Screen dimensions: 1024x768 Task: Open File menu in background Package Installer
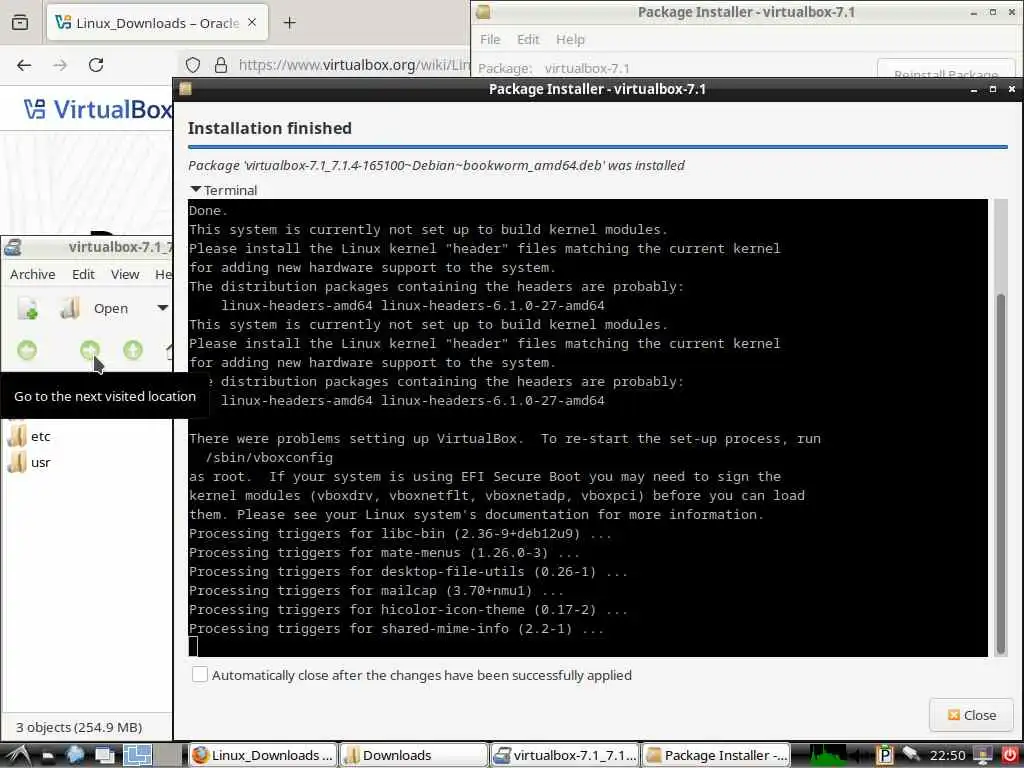pyautogui.click(x=490, y=39)
